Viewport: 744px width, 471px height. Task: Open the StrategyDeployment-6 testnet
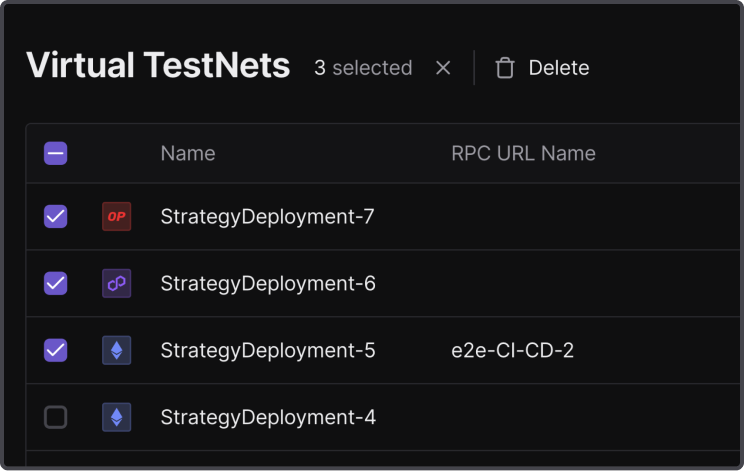pyautogui.click(x=268, y=283)
